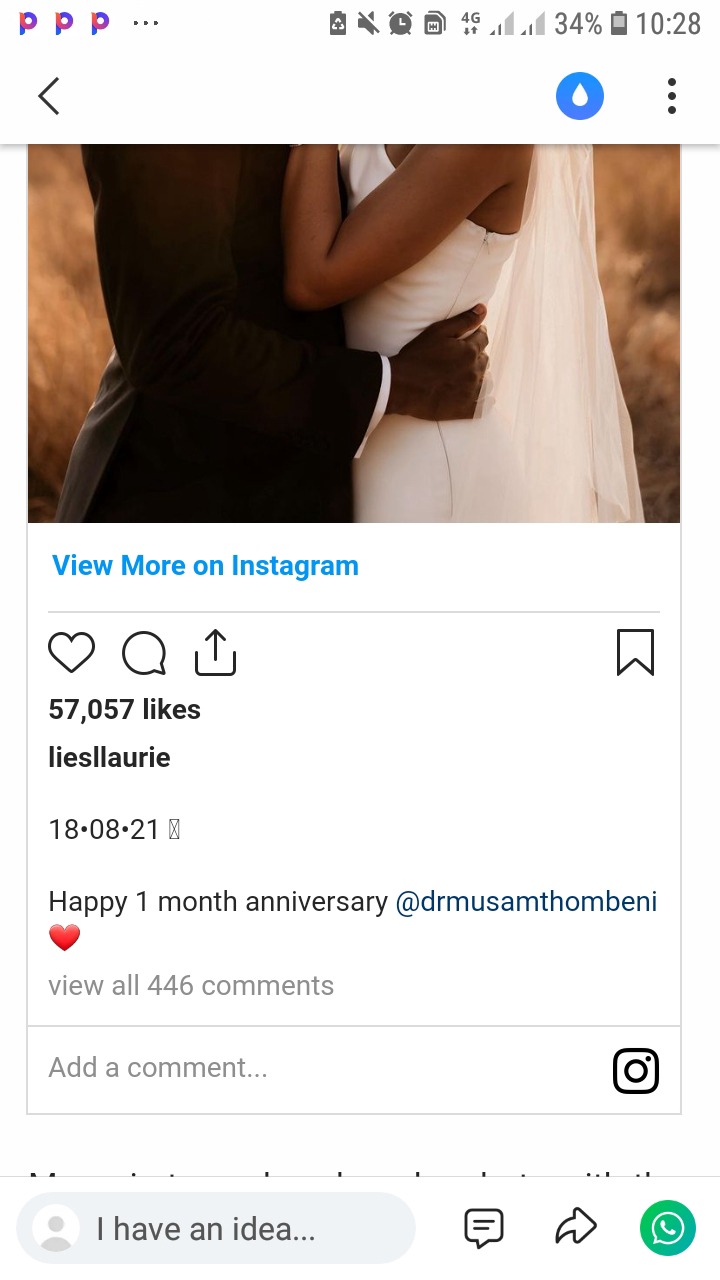The image size is (720, 1280).
Task: Tap the blue water drop icon
Action: pos(580,96)
